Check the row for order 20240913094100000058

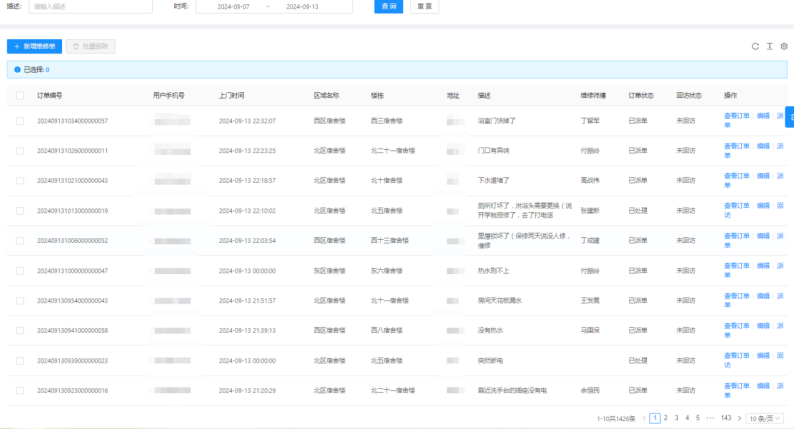tap(20, 331)
